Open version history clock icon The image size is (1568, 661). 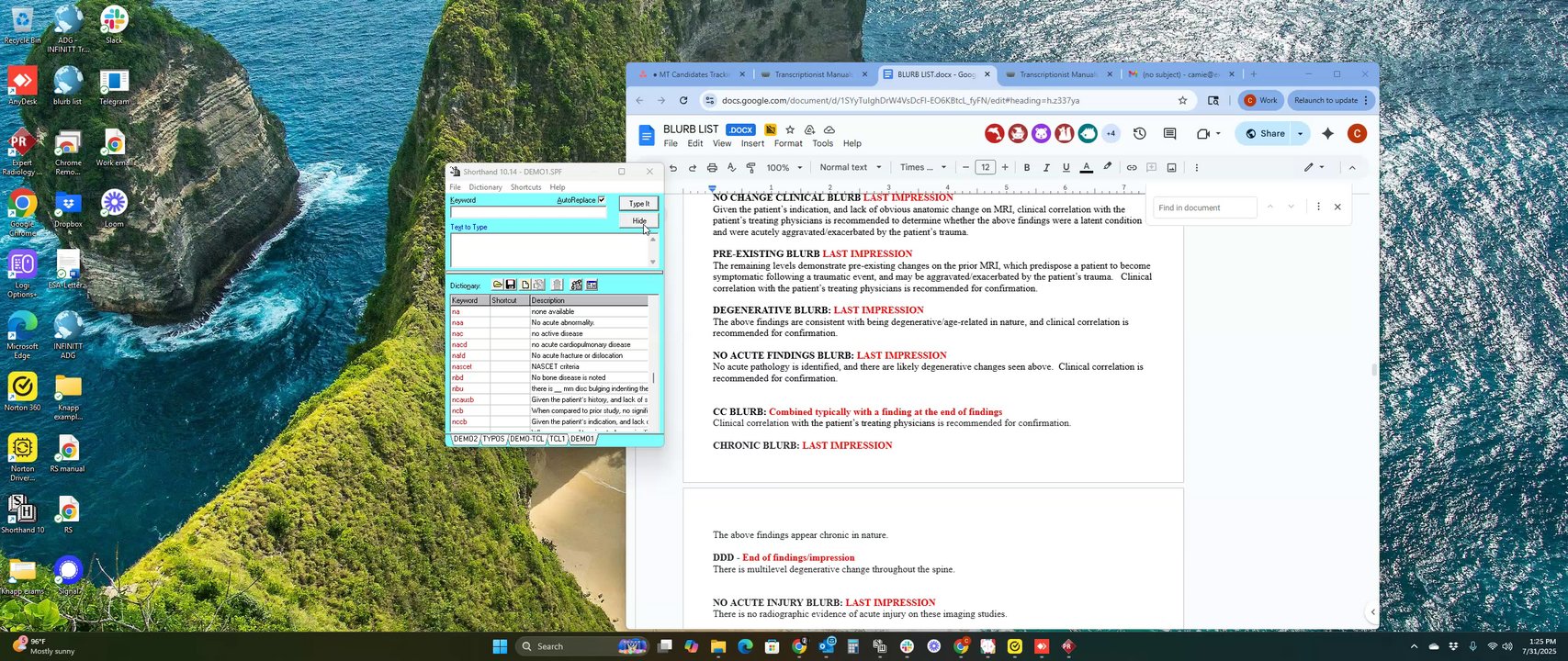pyautogui.click(x=1139, y=134)
